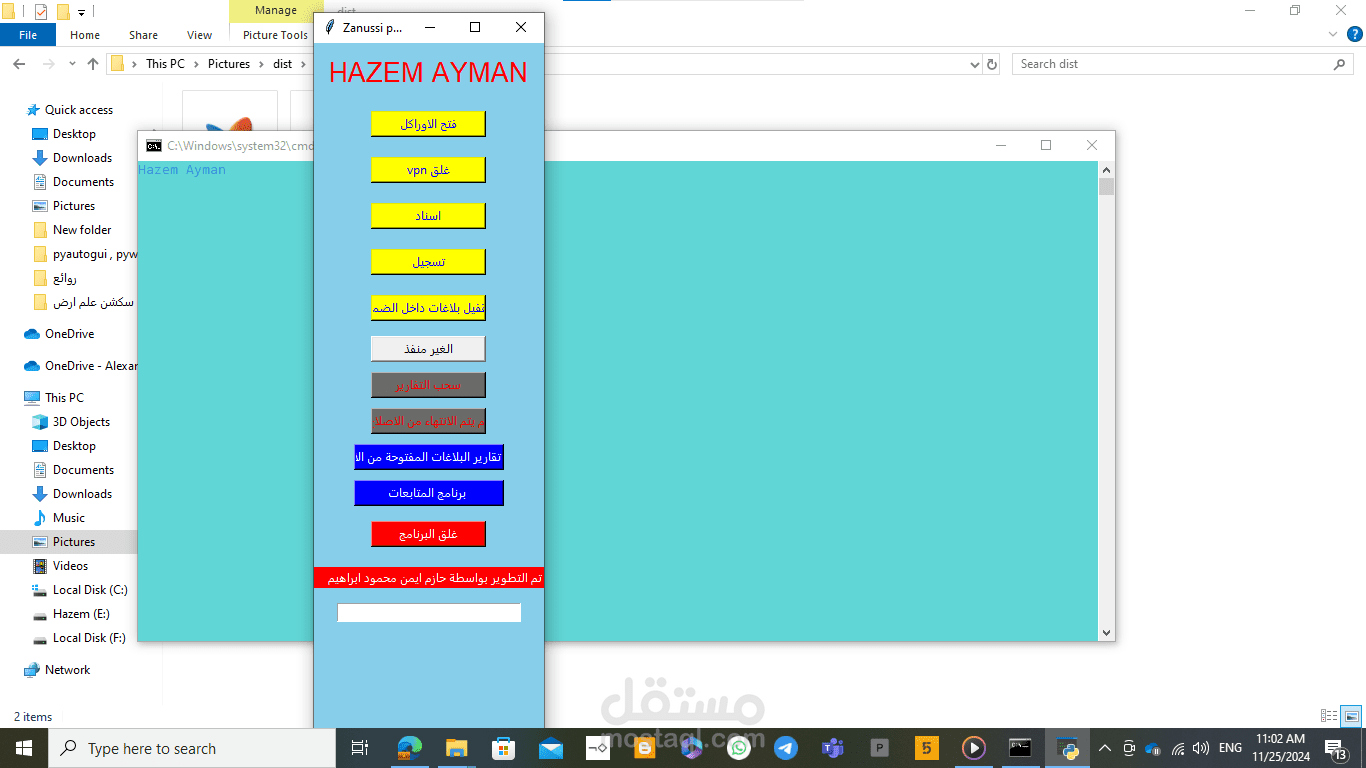
Task: Switch to Command Prompt taskbar icon
Action: coord(1020,748)
